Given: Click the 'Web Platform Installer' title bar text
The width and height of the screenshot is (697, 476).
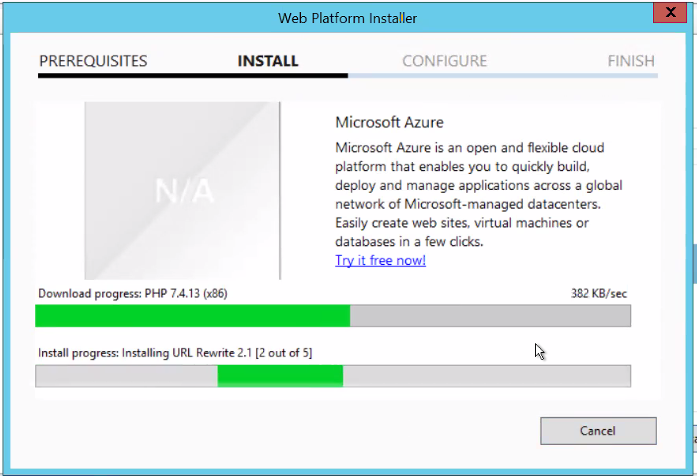Looking at the screenshot, I should [348, 18].
